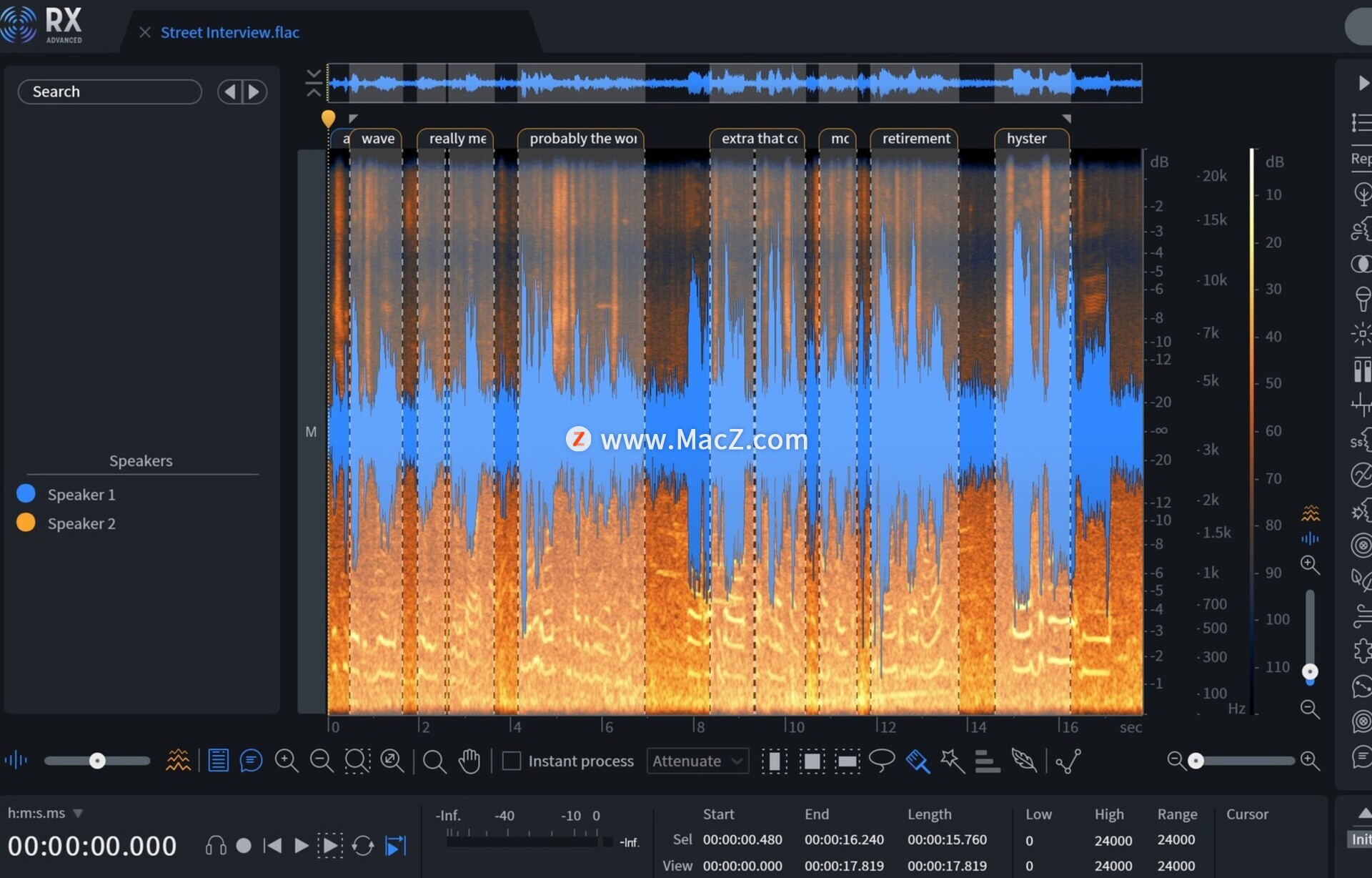Enable the Instant process checkbox
The height and width of the screenshot is (878, 1372).
512,761
